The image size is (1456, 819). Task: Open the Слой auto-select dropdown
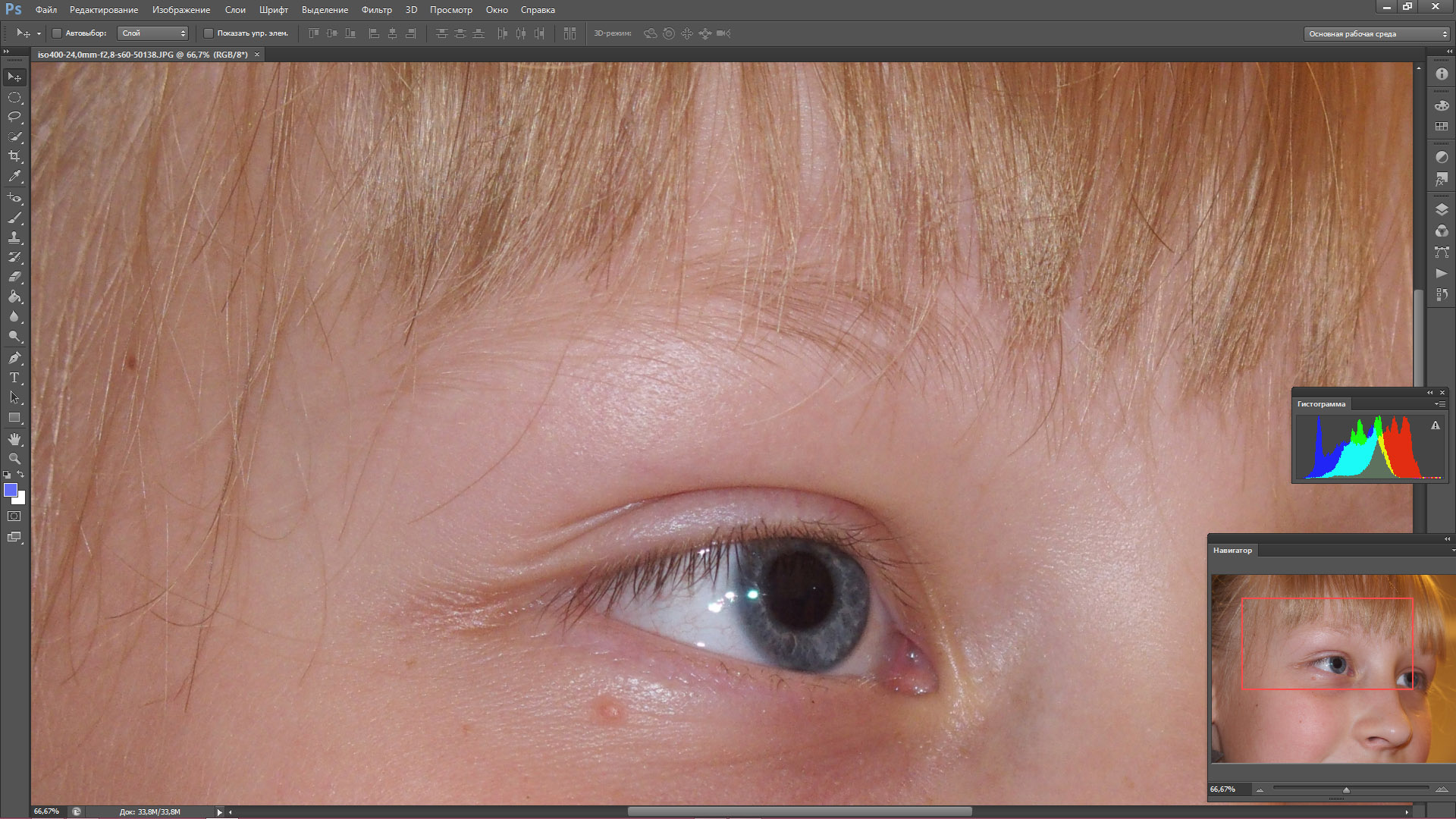pyautogui.click(x=153, y=33)
